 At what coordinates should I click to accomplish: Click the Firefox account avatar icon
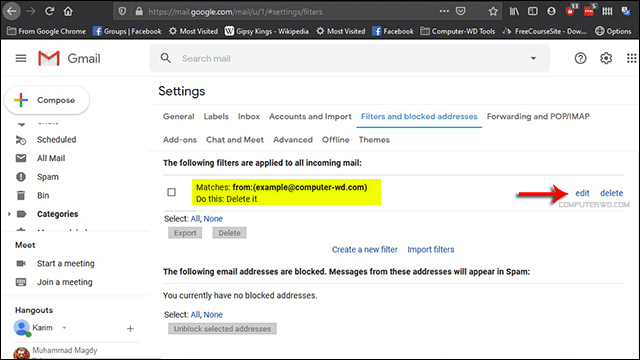[551, 11]
